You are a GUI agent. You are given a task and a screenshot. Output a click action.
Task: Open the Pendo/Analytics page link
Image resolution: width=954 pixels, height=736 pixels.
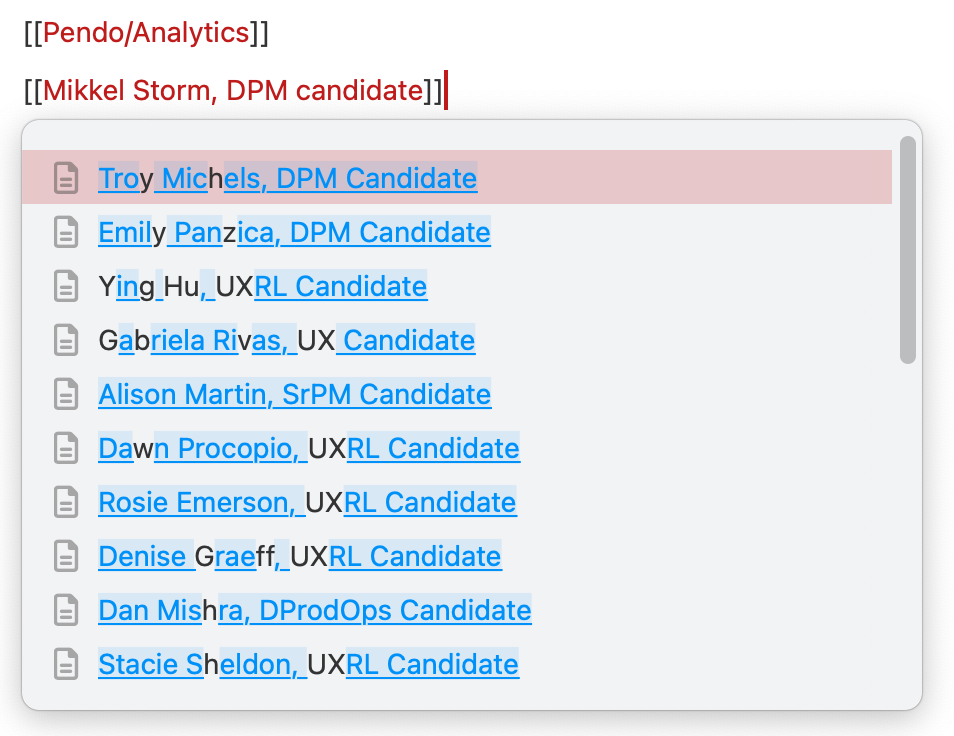pyautogui.click(x=146, y=33)
